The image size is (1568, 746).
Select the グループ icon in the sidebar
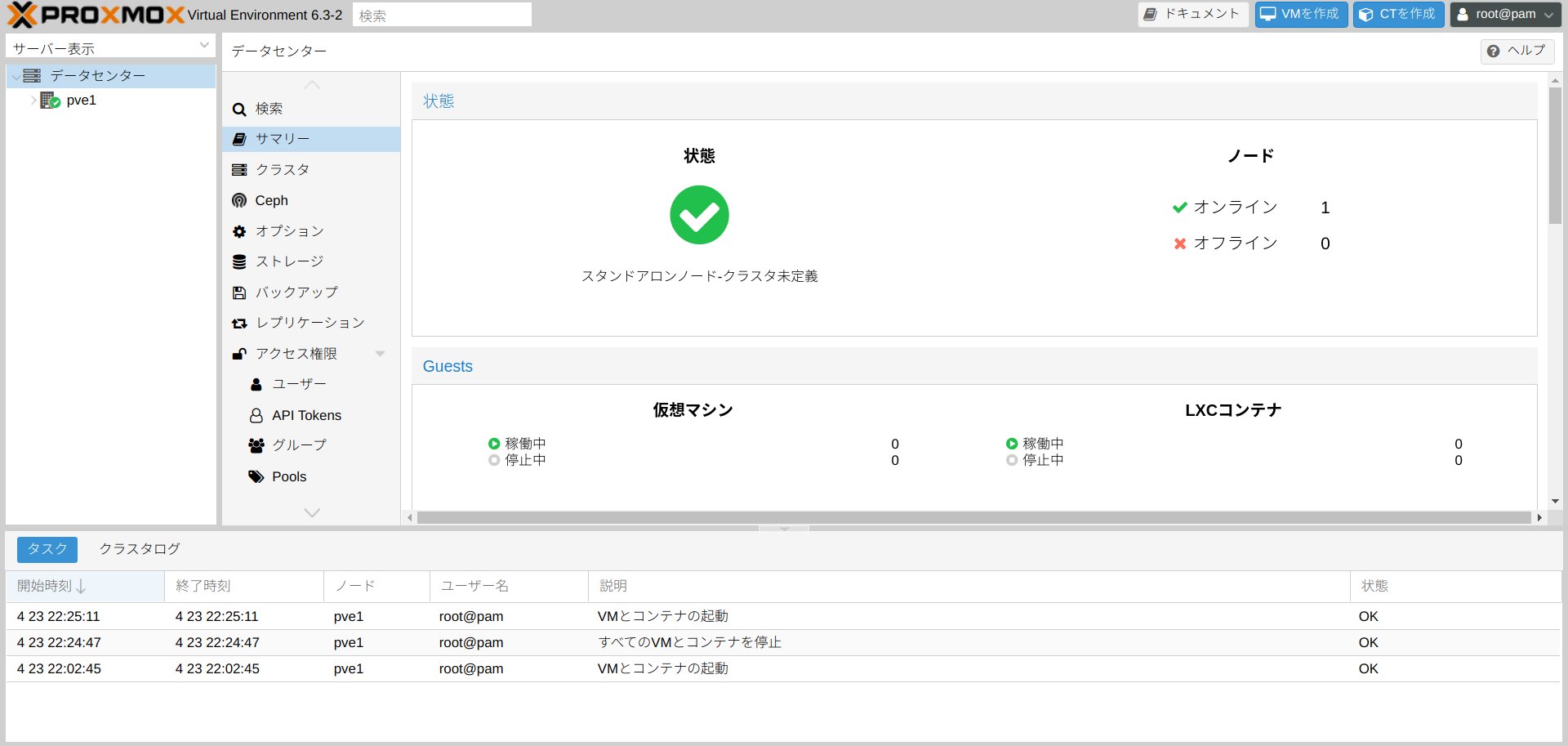[x=256, y=445]
